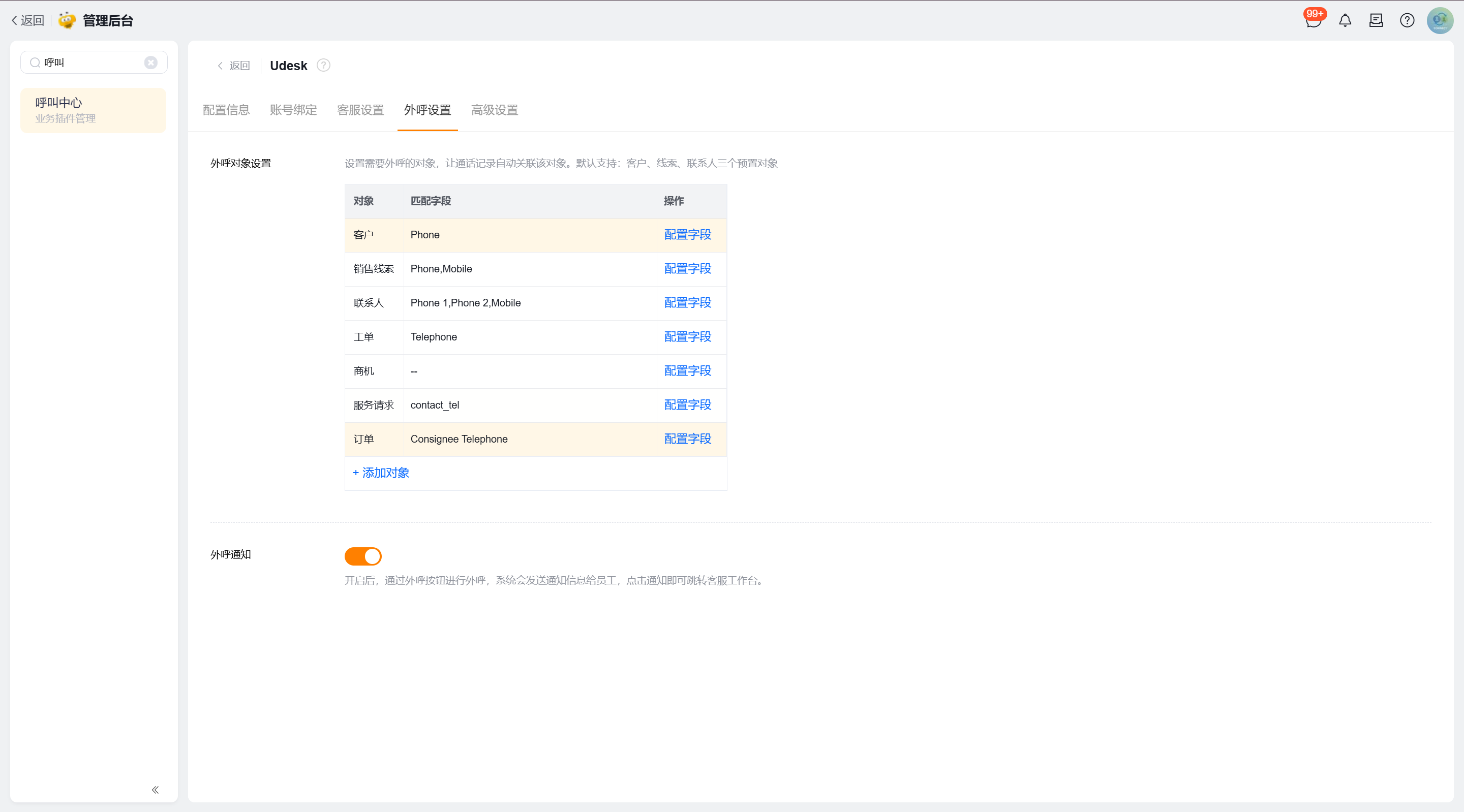Configure fields for 销售线索 row
This screenshot has height=812, width=1464.
[688, 269]
